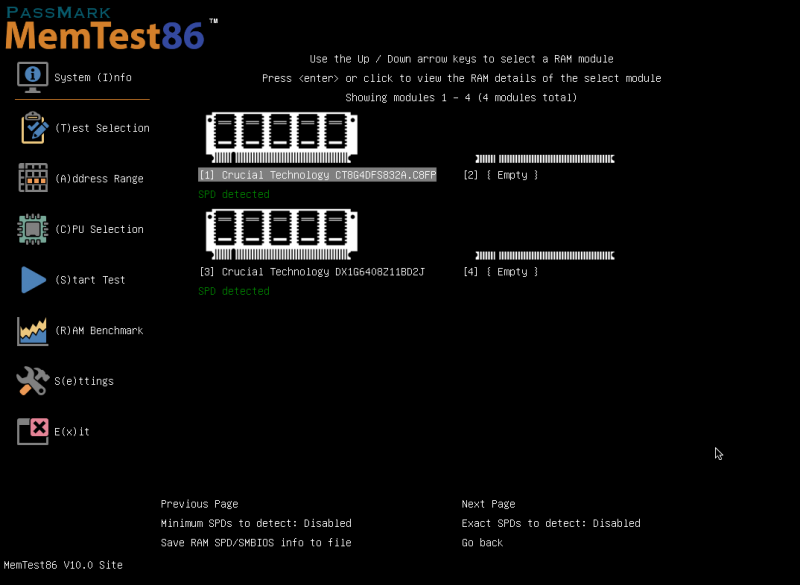Open the (T)est Selection menu label

pos(102,128)
